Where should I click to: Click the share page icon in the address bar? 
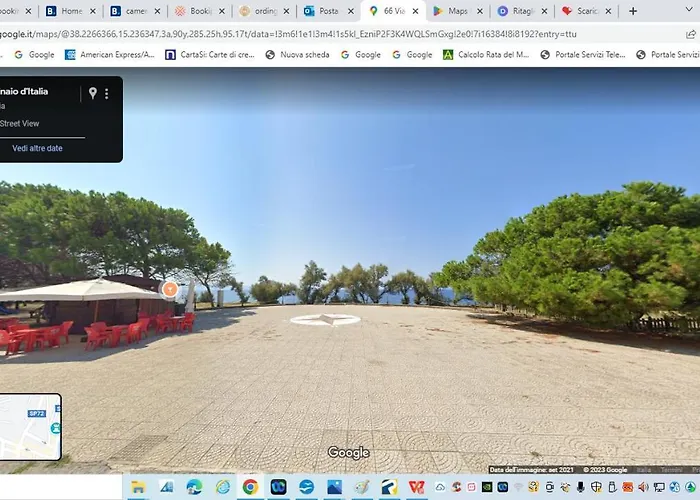pos(691,34)
